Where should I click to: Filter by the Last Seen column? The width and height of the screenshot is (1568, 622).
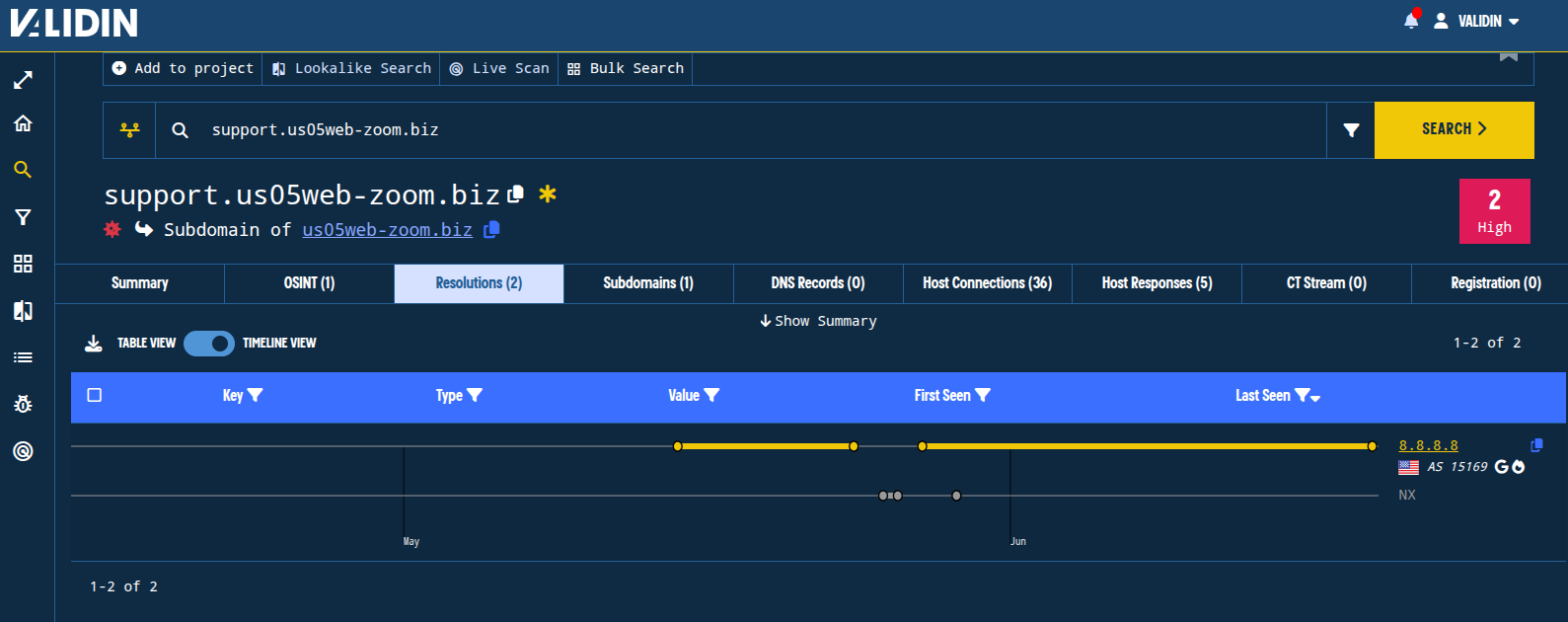click(1303, 395)
